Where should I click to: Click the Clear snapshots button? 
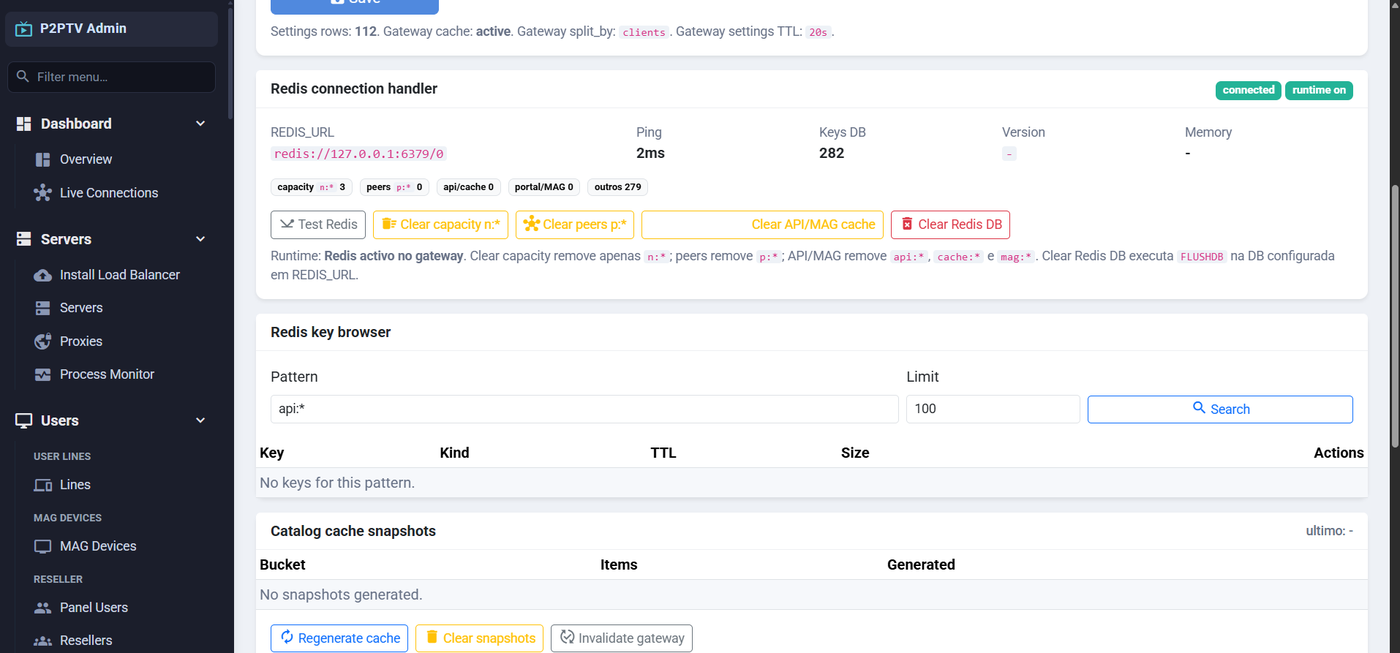coord(479,638)
